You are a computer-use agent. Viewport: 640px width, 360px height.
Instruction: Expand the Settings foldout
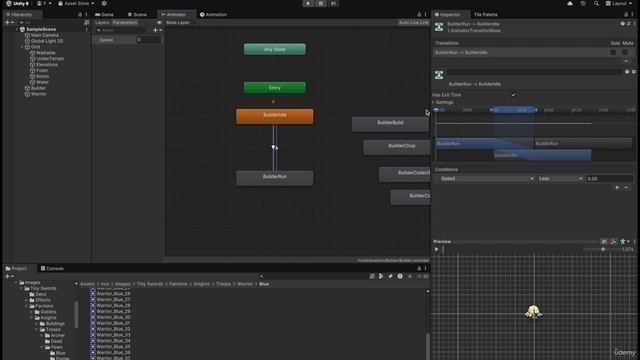click(x=433, y=102)
